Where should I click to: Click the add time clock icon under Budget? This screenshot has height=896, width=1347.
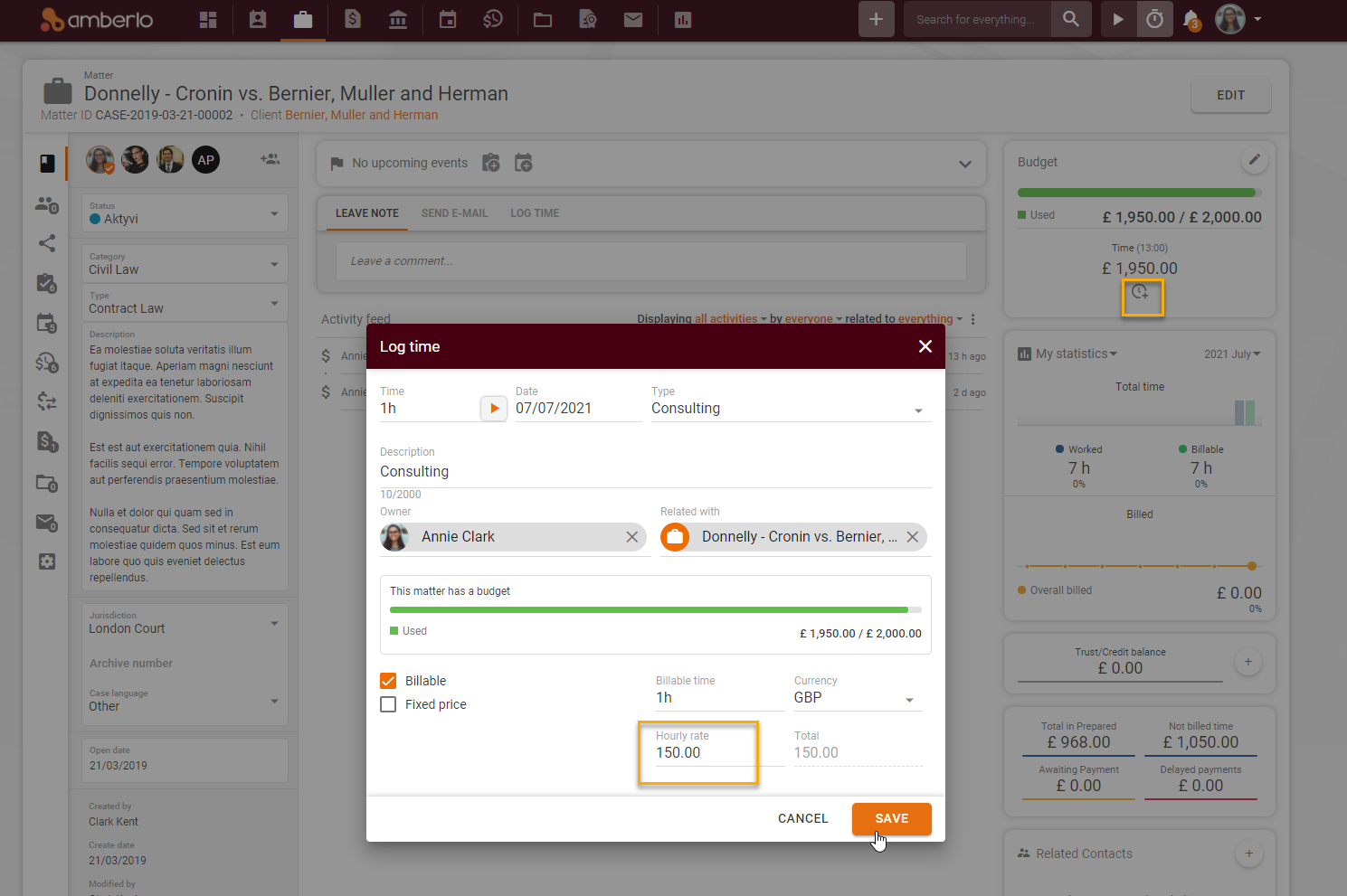(1141, 293)
